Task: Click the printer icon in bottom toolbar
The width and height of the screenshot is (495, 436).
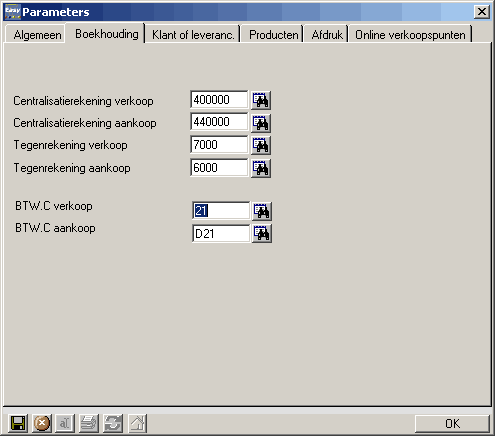Action: 89,423
